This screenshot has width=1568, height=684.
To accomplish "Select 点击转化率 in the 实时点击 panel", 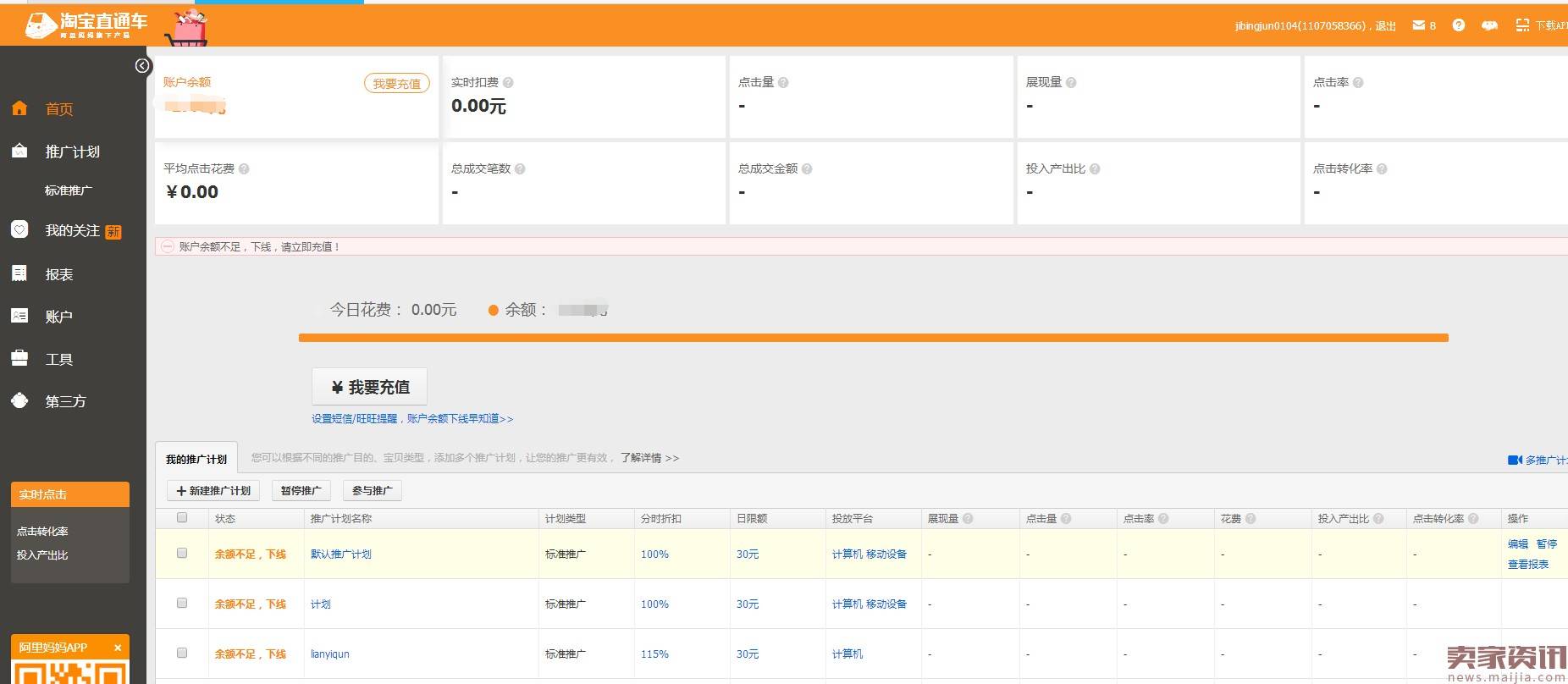I will click(42, 532).
